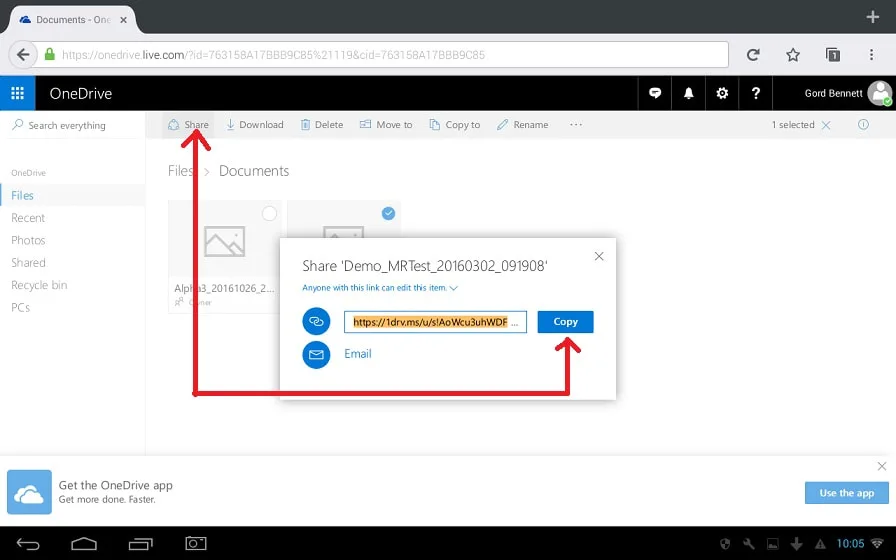The image size is (896, 560).
Task: Tap the Android back button
Action: click(x=27, y=544)
